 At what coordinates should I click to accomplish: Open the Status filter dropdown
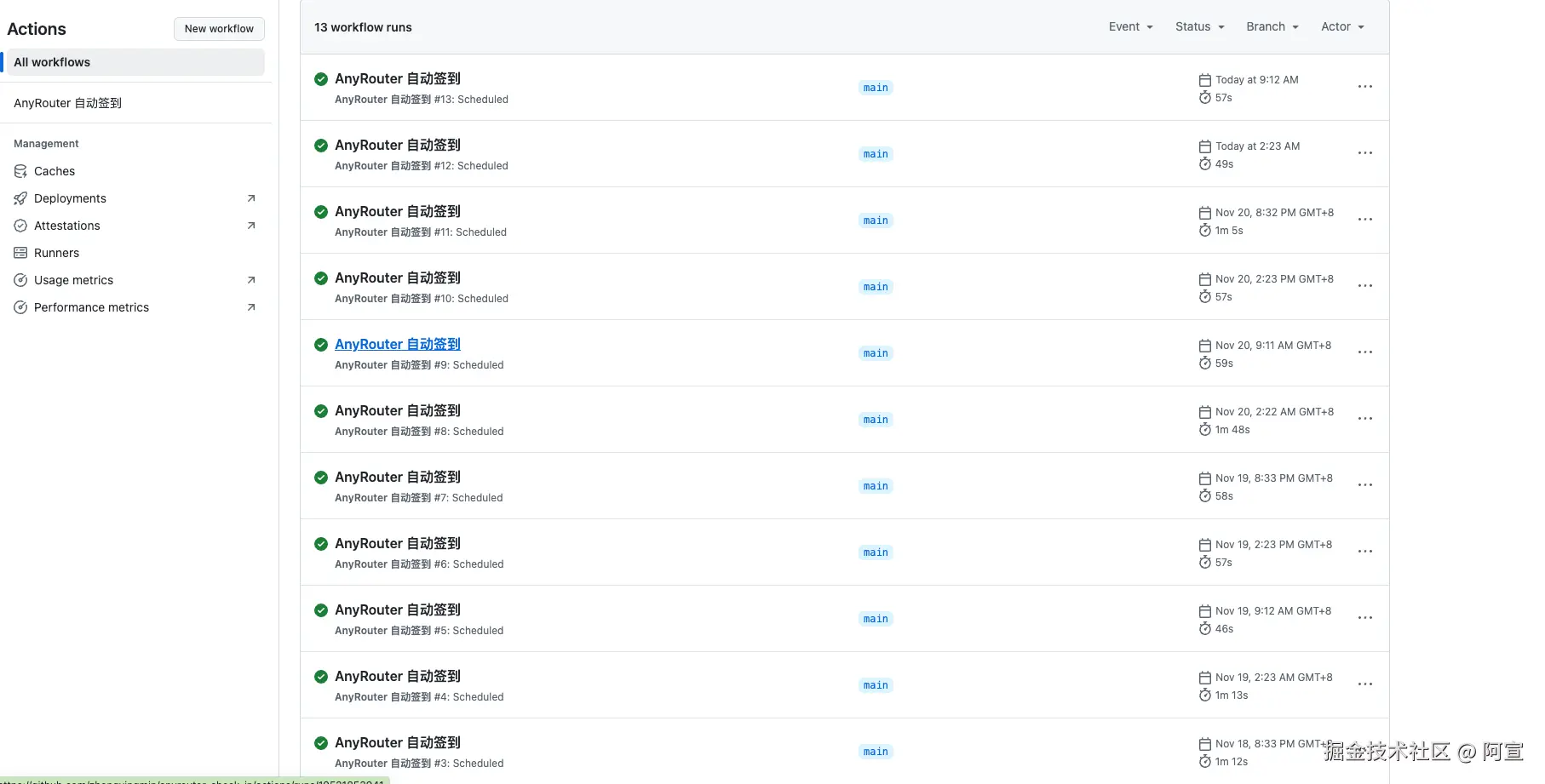click(x=1199, y=27)
